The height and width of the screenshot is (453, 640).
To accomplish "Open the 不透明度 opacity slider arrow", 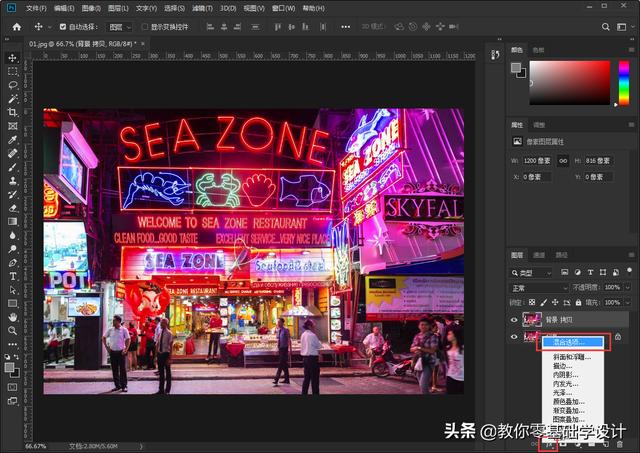I will (x=628, y=287).
